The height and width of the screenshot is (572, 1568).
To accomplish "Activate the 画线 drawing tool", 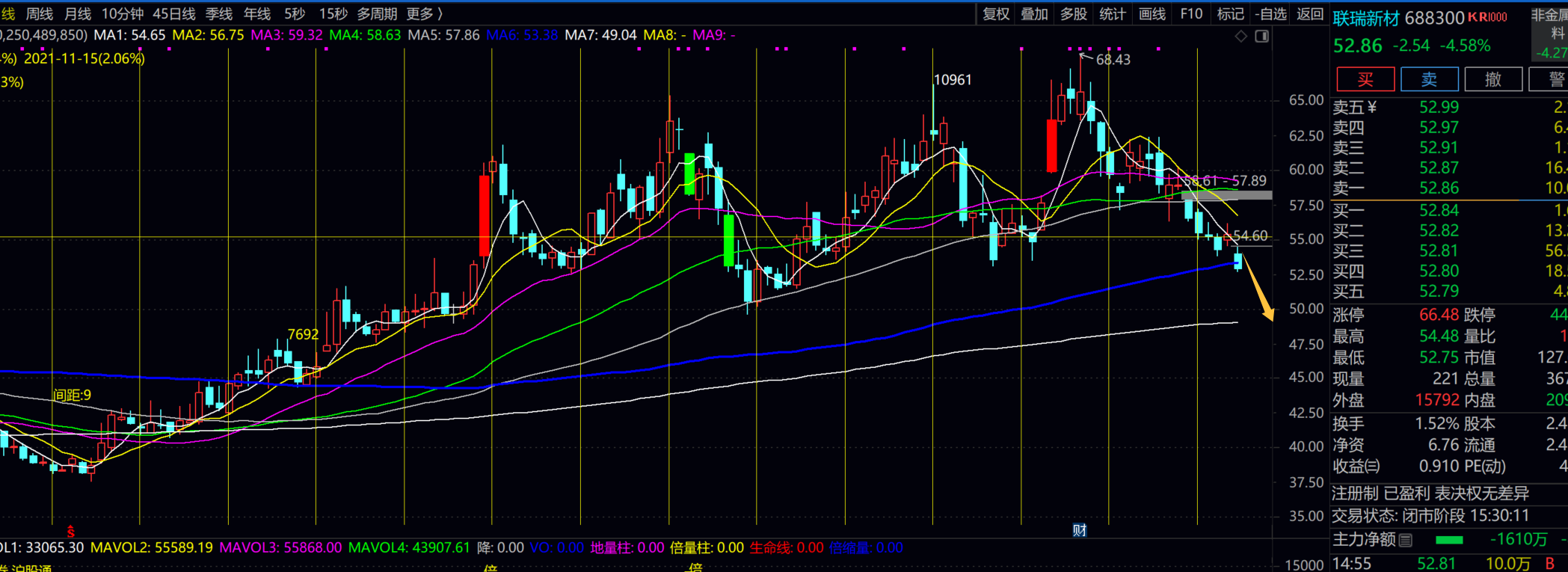I will click(x=1152, y=14).
